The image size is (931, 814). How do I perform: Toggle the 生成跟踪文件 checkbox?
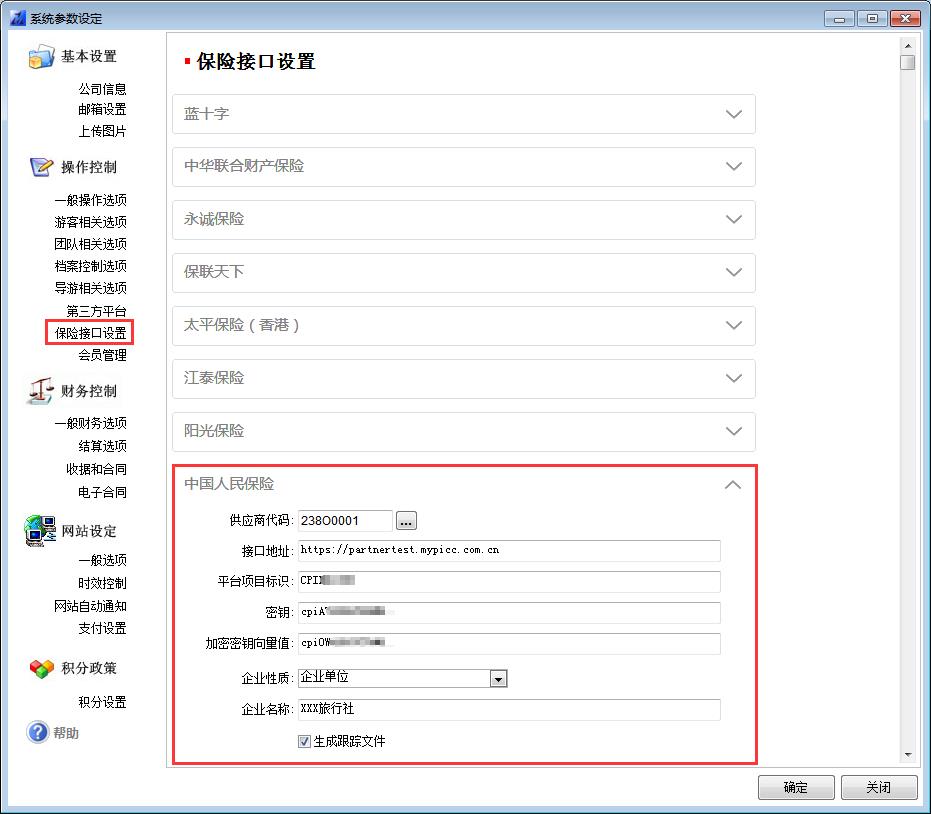(304, 741)
